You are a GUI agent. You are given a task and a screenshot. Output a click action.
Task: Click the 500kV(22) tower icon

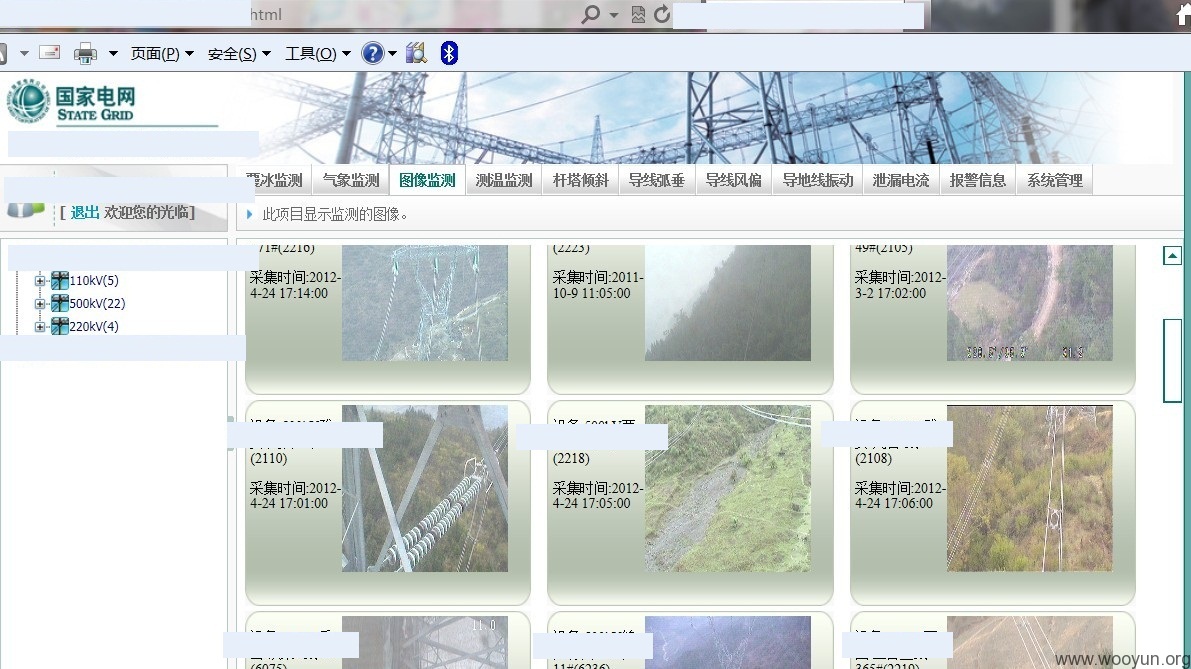coord(59,304)
